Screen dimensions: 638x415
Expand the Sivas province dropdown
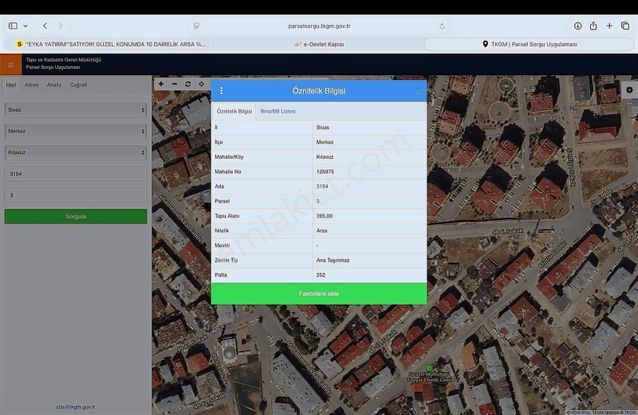[x=75, y=110]
